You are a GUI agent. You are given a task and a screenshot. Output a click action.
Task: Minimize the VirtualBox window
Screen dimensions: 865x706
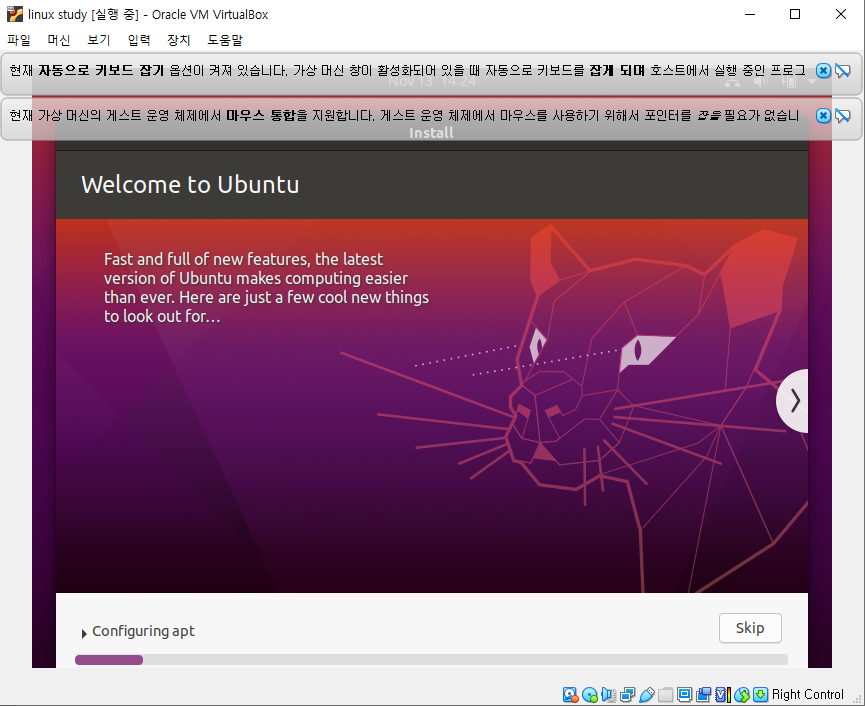pos(750,14)
